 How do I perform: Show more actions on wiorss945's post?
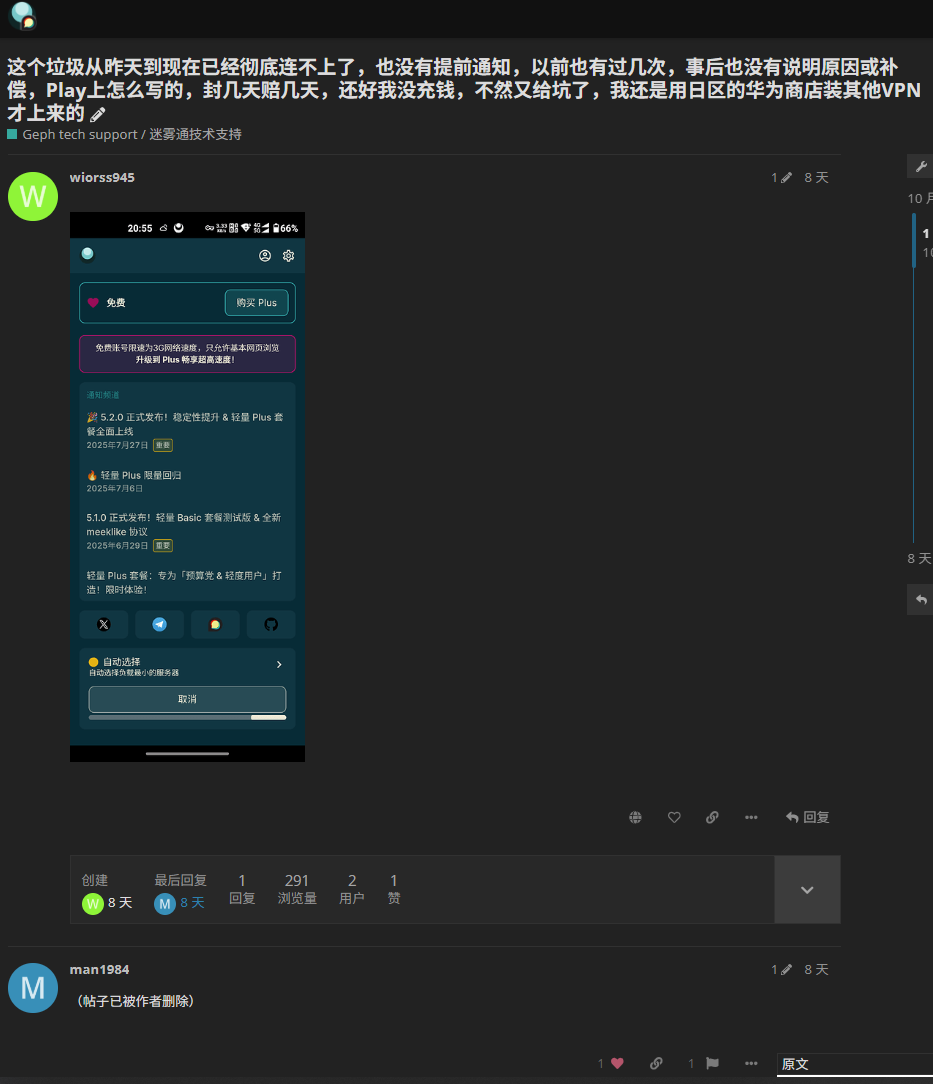point(751,817)
